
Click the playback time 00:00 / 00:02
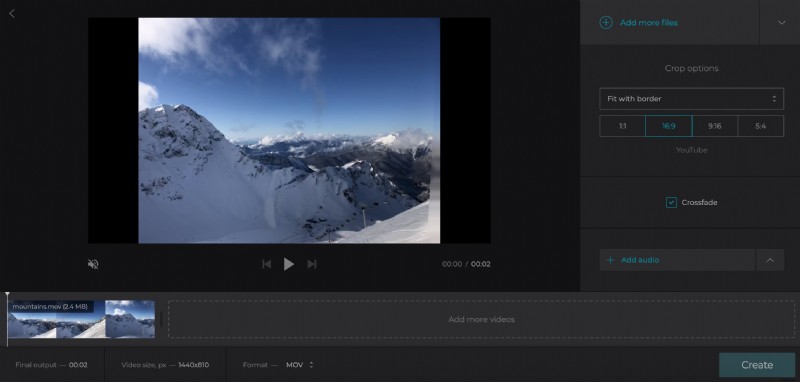pos(466,264)
